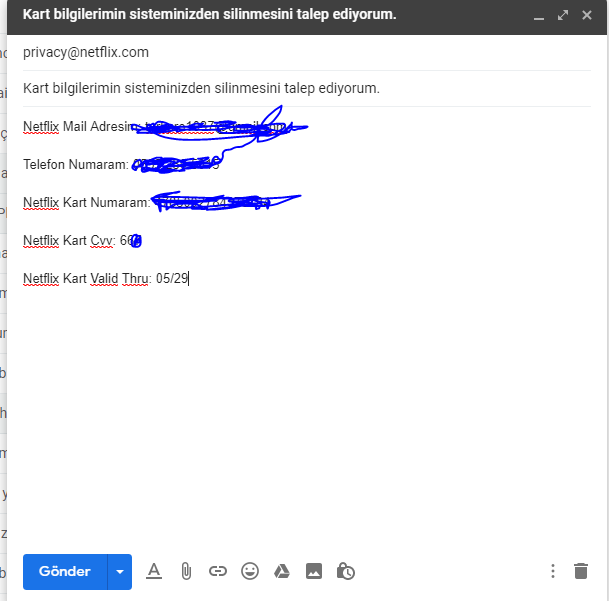Discard the draft with the trash icon
This screenshot has height=601, width=609.
(x=581, y=571)
